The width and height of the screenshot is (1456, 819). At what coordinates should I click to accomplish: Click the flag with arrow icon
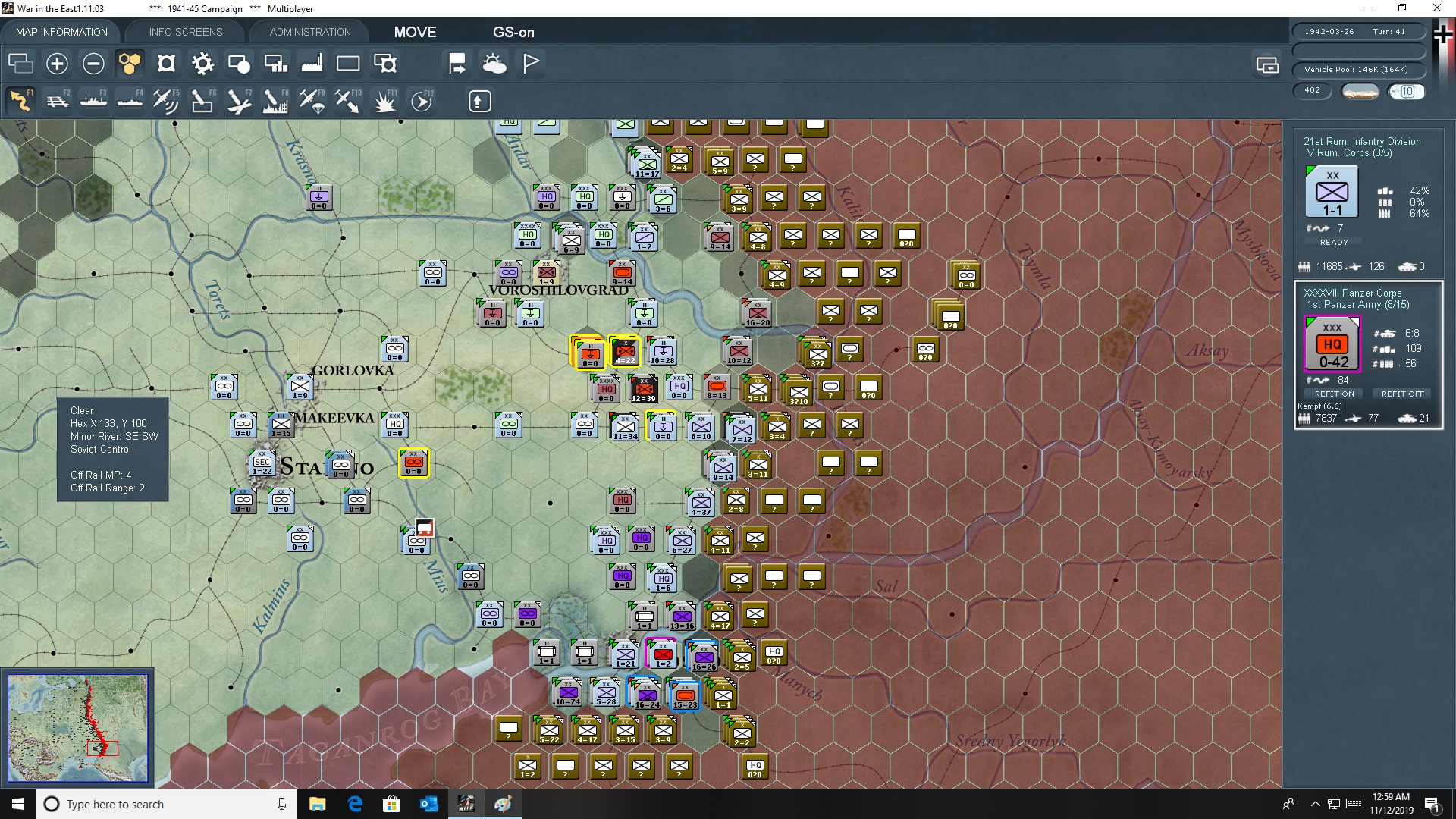pos(457,64)
